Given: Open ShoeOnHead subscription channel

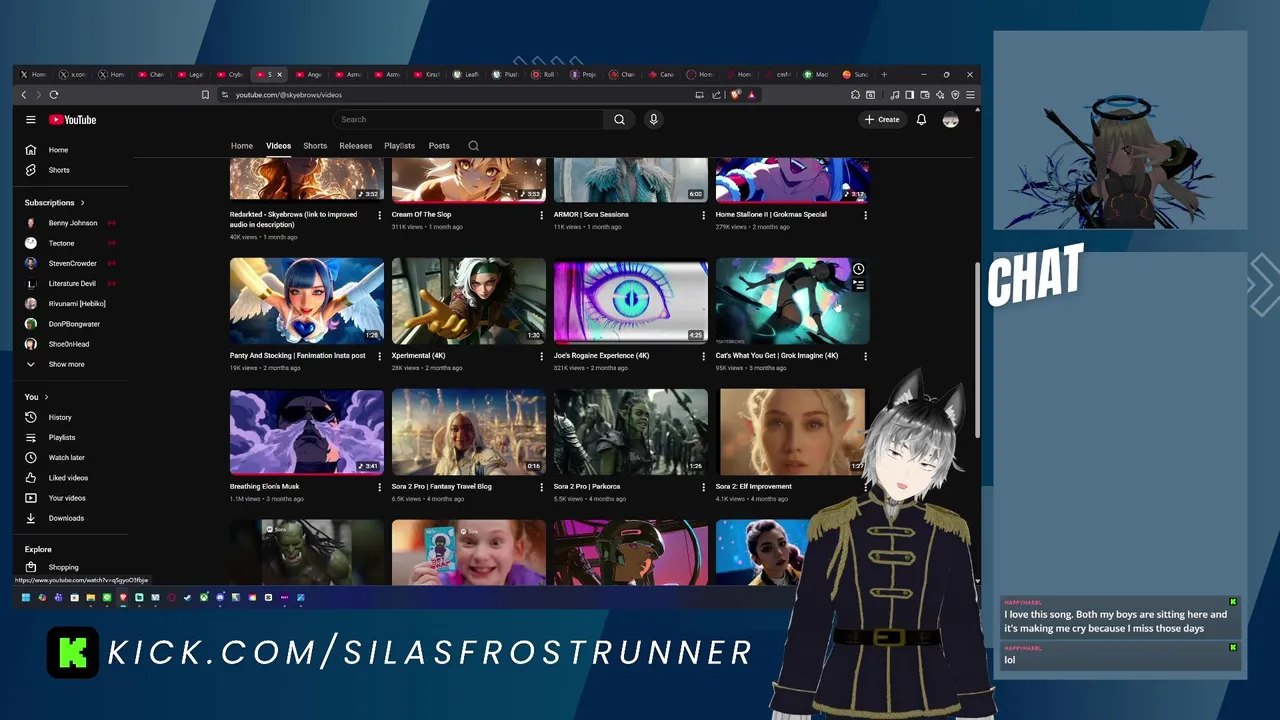Looking at the screenshot, I should tap(69, 344).
